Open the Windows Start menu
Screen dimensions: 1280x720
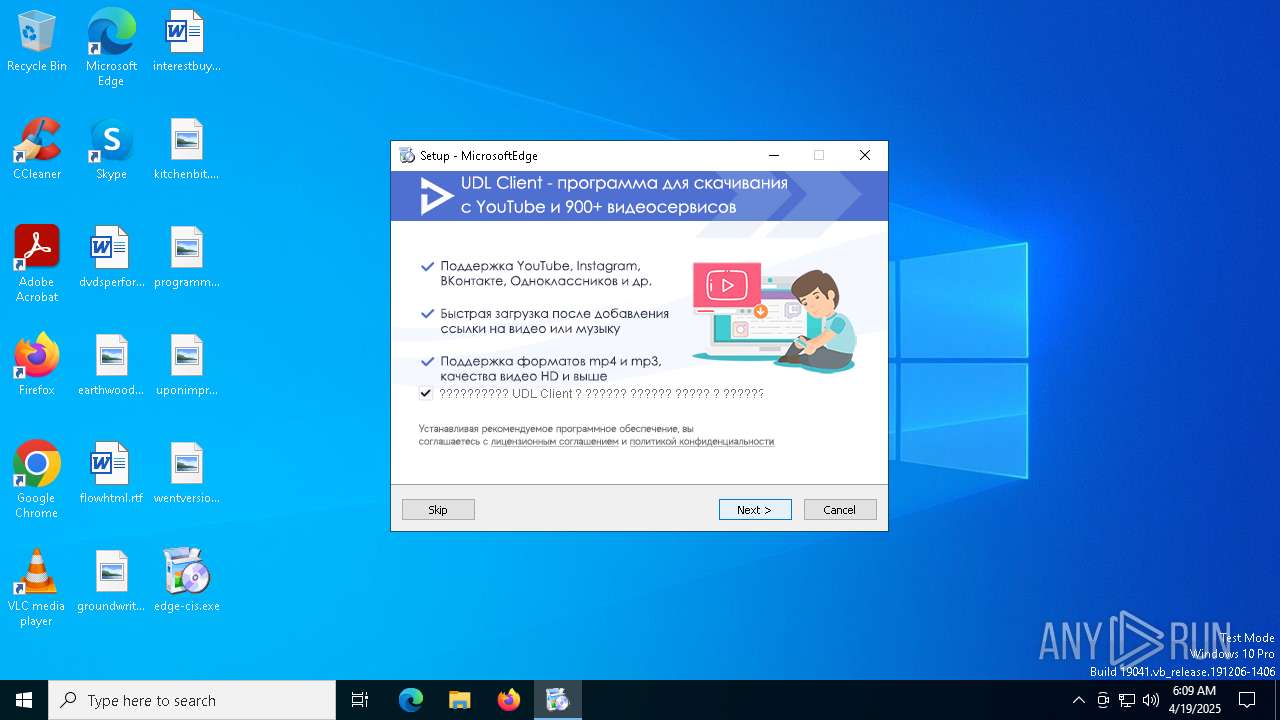24,700
